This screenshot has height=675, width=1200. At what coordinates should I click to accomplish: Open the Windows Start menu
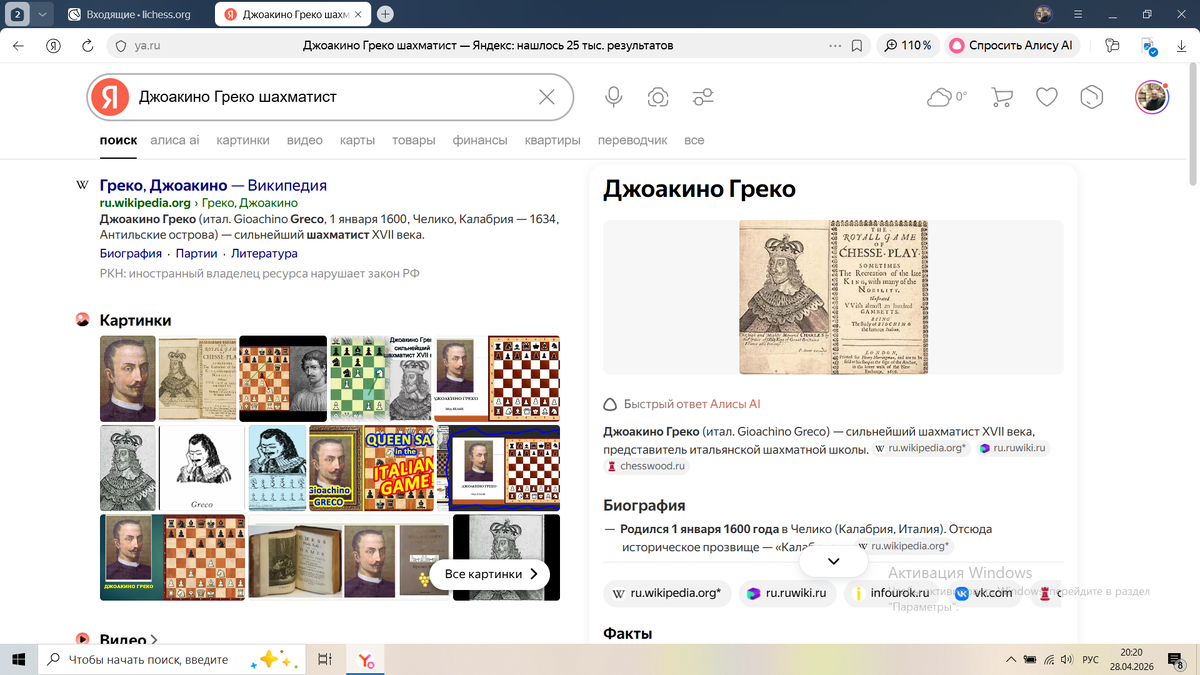click(x=17, y=660)
